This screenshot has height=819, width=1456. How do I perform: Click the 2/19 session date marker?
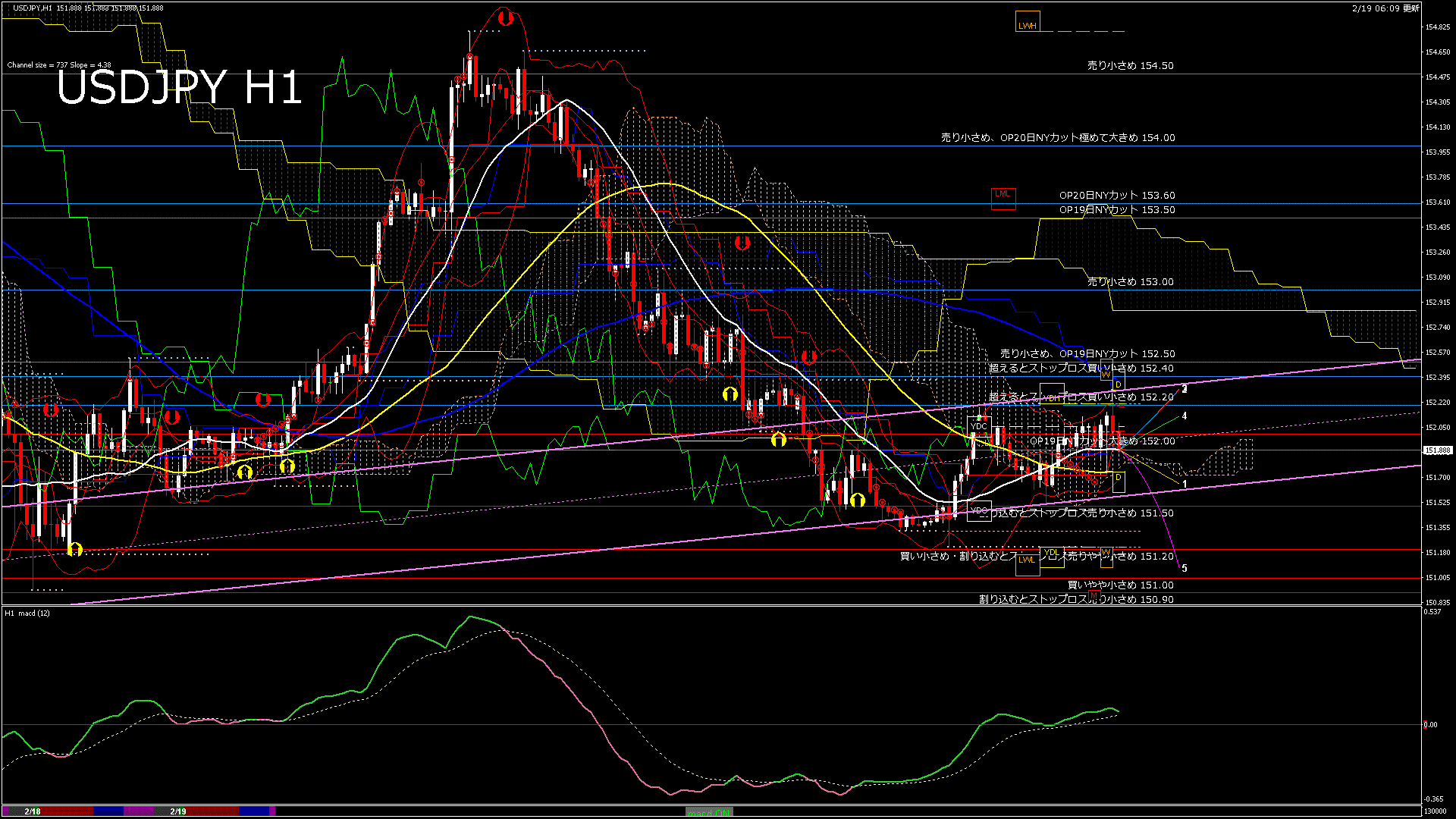[x=178, y=811]
